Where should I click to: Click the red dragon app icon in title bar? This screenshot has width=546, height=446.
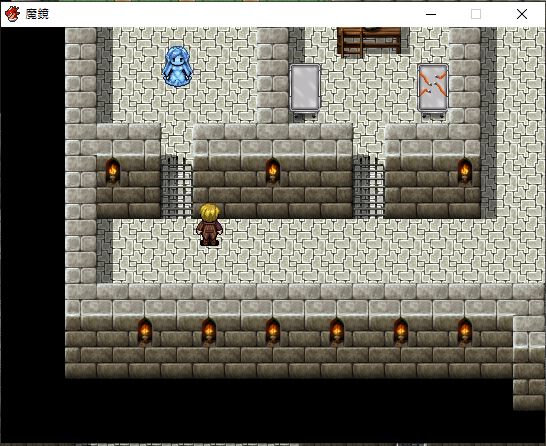(12, 14)
